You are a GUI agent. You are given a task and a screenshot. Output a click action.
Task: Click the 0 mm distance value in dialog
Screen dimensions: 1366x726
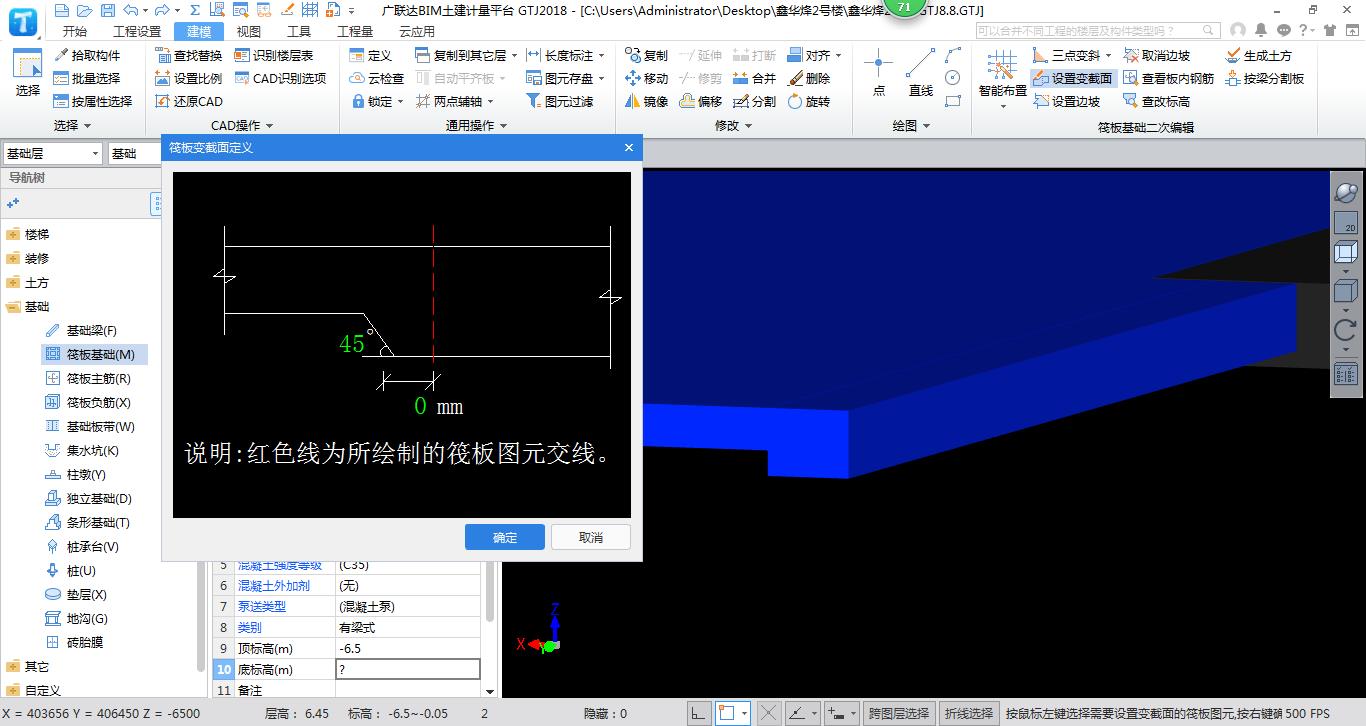point(420,405)
